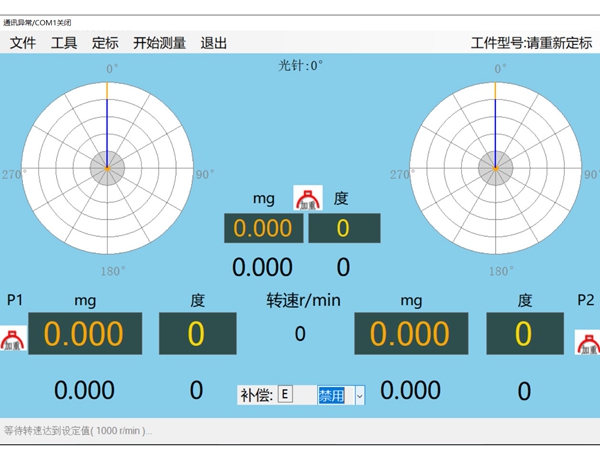Open the 定标 calibration menu
600x450 pixels.
(105, 43)
